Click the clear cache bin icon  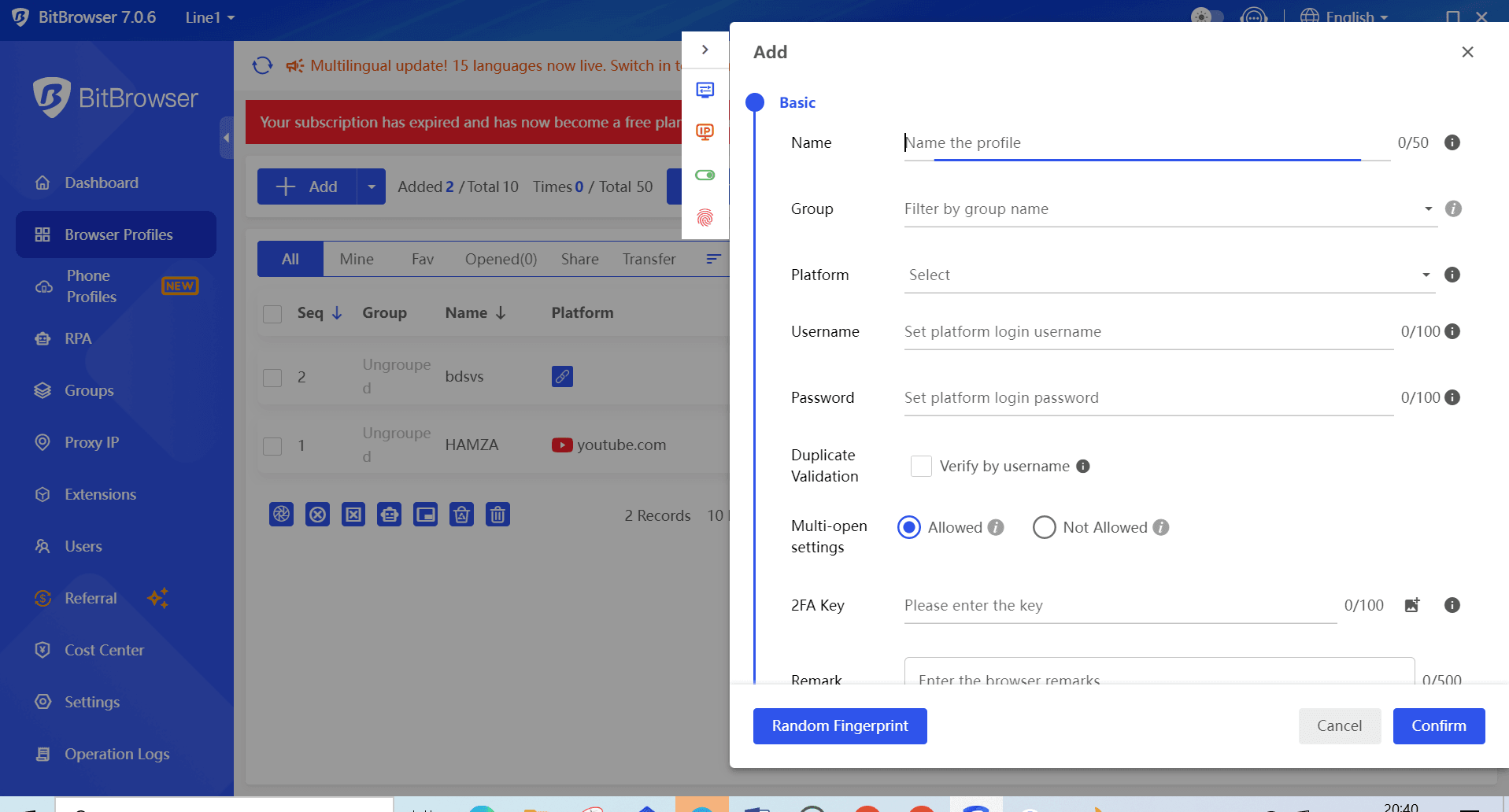coord(461,515)
